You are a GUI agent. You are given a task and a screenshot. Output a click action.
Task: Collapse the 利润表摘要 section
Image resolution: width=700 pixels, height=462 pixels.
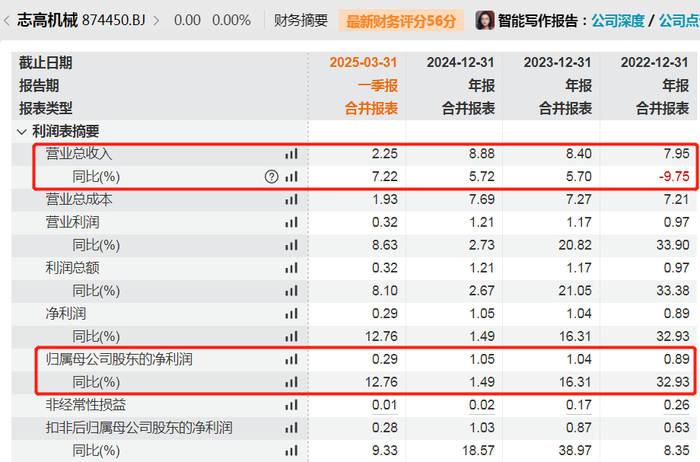pos(21,132)
